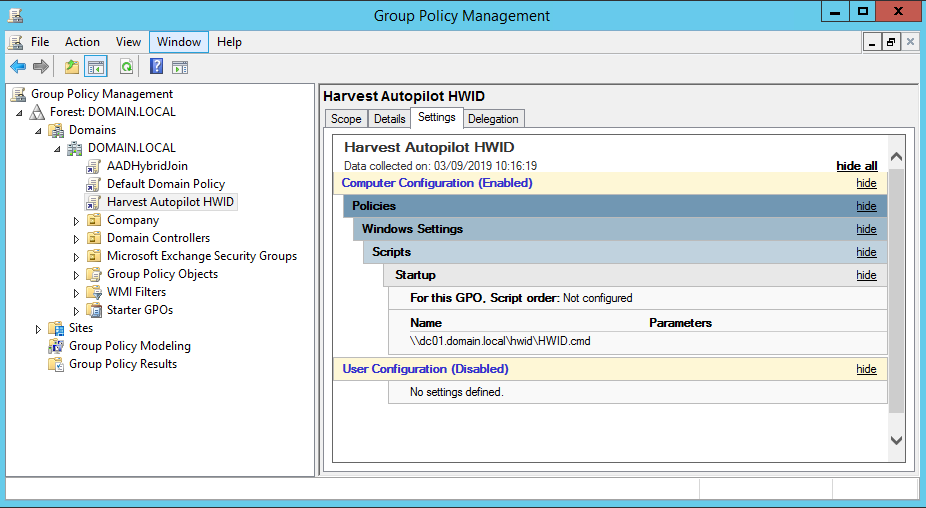Click the report vertical scrollbar thumb
The image size is (926, 508).
click(x=896, y=290)
